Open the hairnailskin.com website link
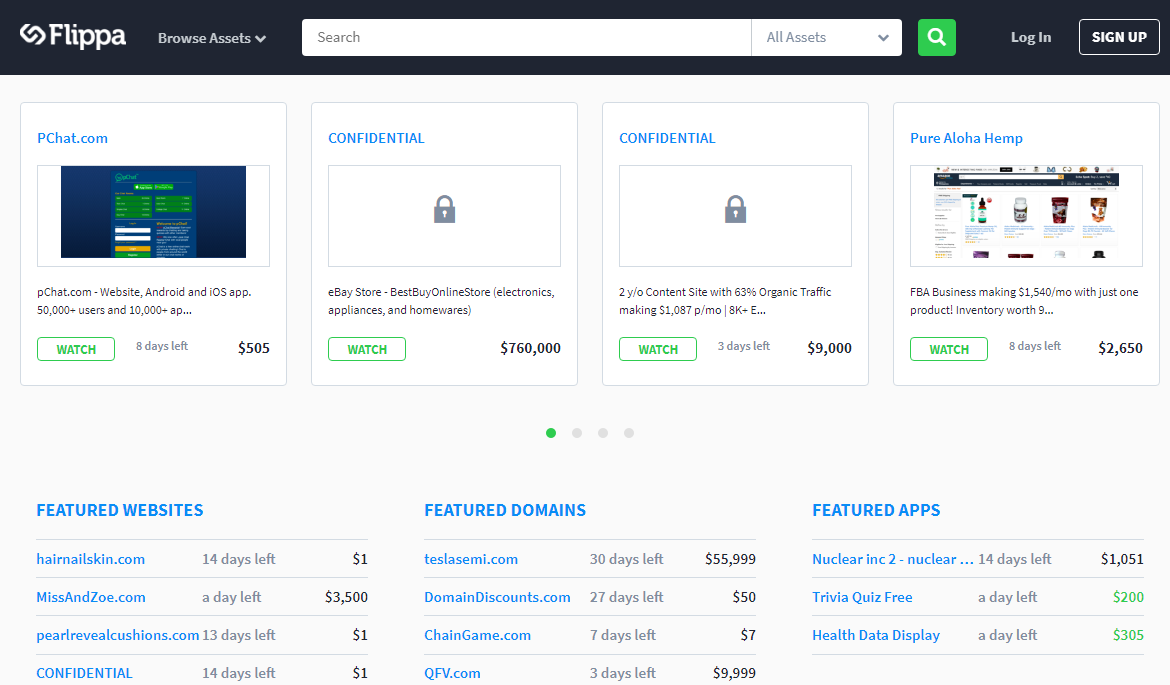The image size is (1170, 685). 90,559
